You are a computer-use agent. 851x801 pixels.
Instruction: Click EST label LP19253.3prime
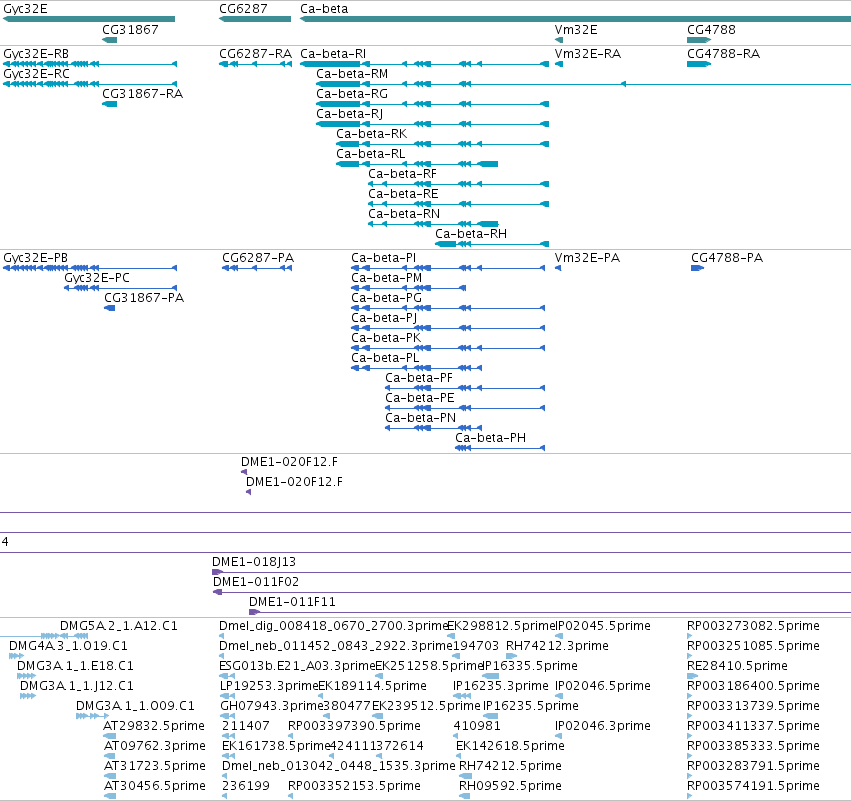269,686
